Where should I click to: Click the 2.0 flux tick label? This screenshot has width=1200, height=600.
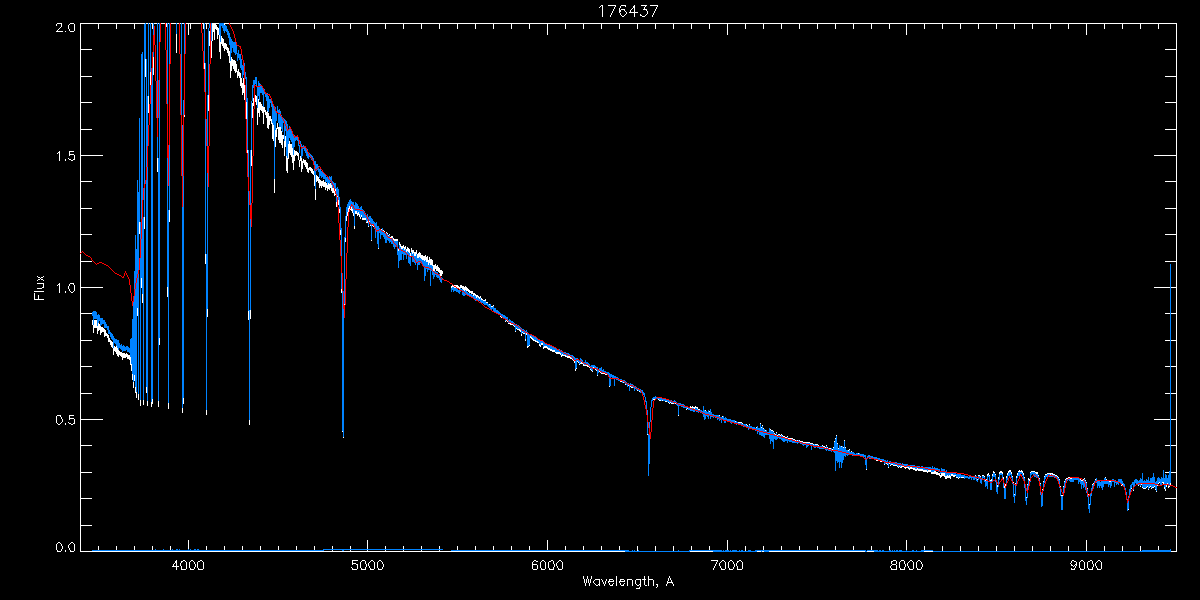coord(65,27)
